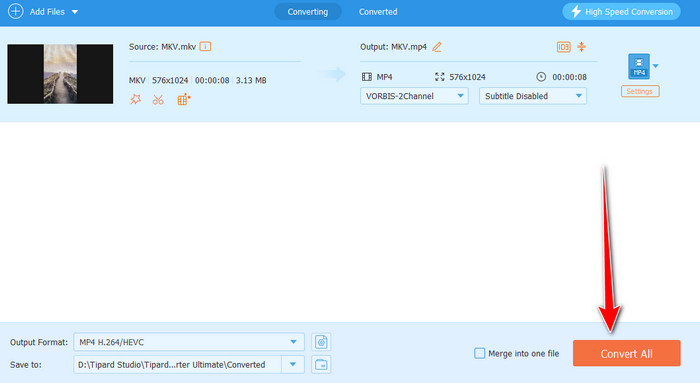Switch to the Converted tab
700x383 pixels.
click(378, 12)
